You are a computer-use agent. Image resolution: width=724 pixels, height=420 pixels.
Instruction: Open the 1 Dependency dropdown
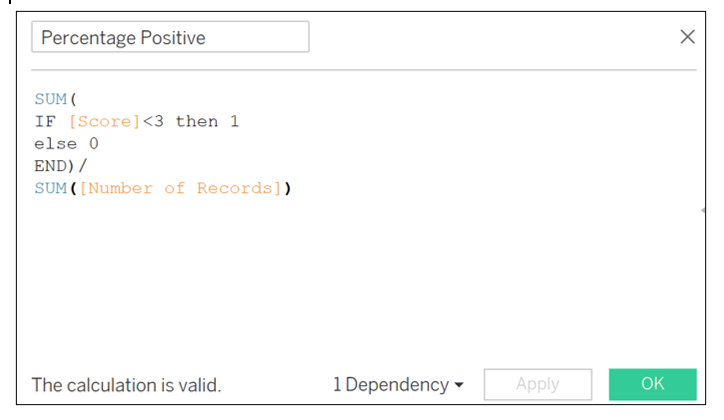tap(398, 385)
